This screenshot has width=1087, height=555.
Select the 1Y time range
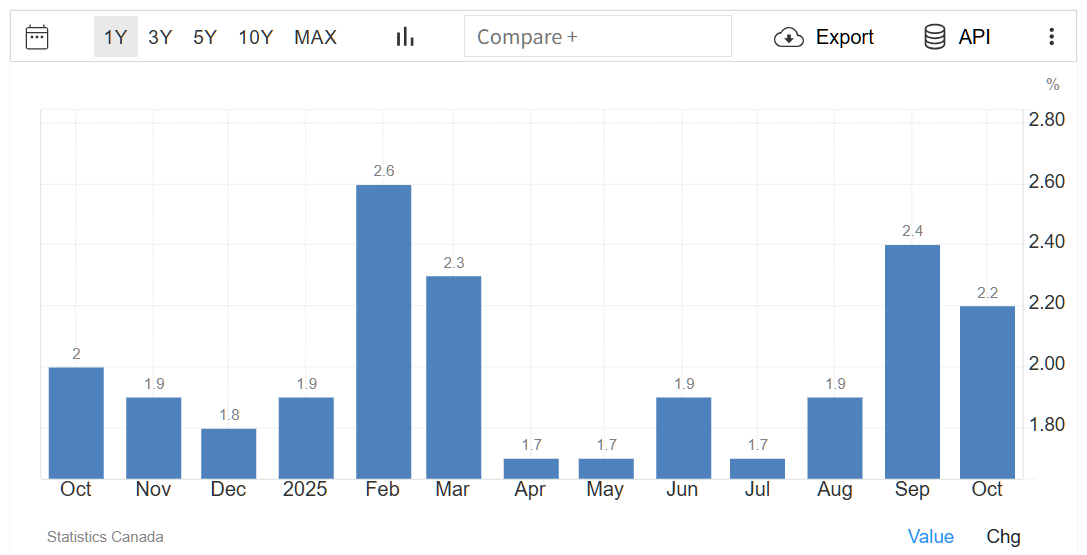click(x=116, y=37)
